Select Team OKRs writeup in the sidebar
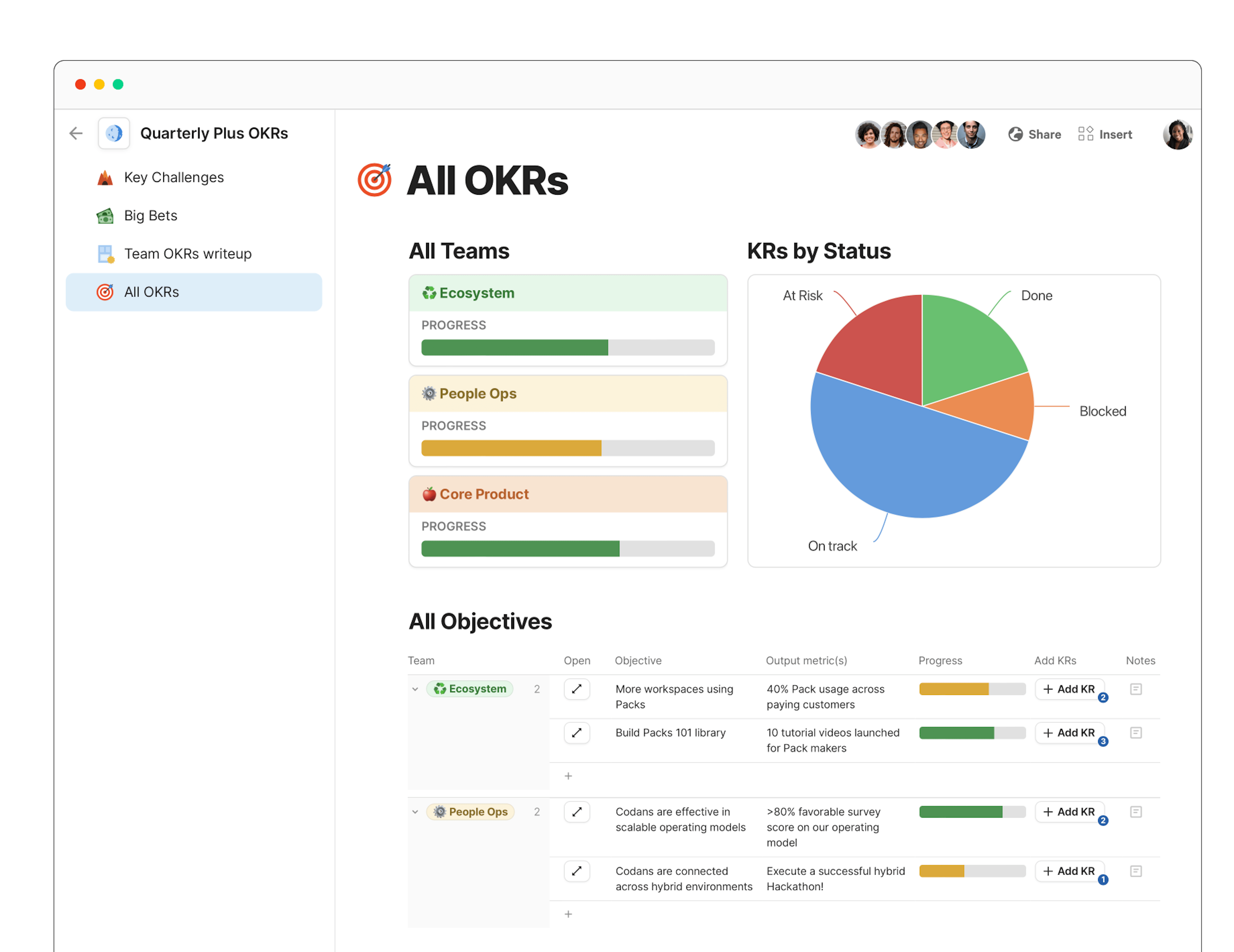 (x=188, y=253)
